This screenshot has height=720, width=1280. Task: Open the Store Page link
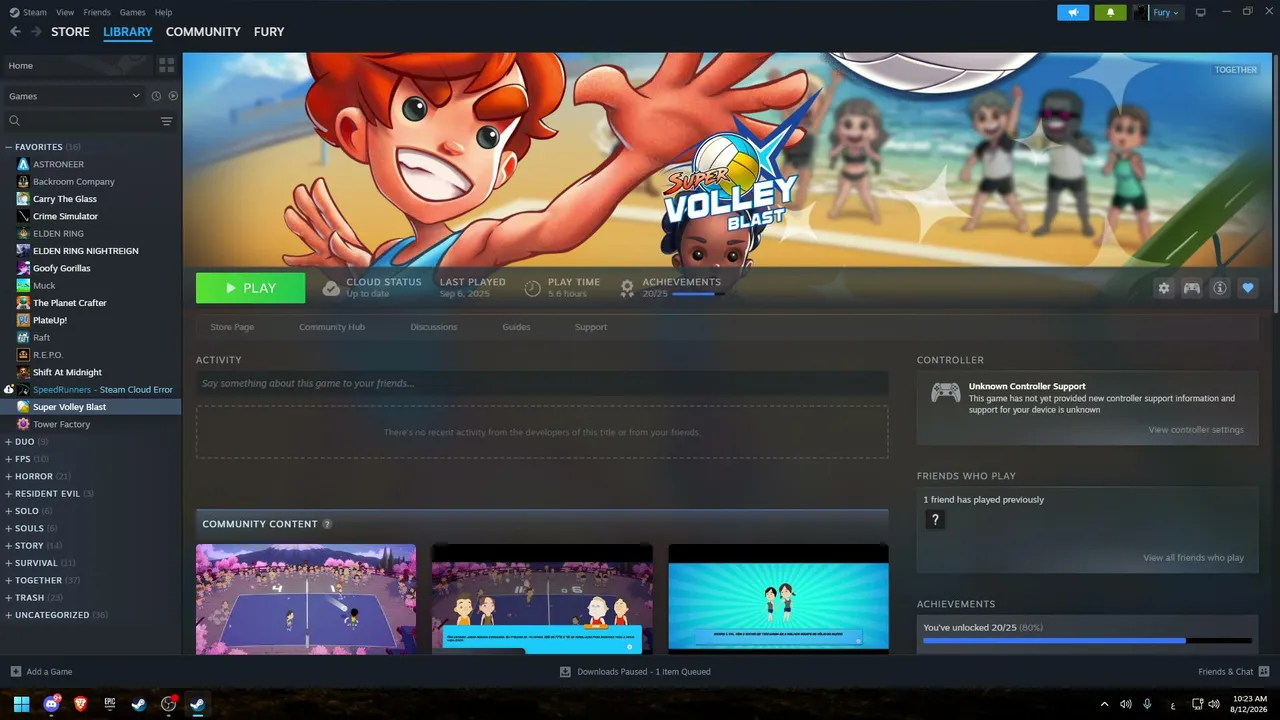pos(232,327)
